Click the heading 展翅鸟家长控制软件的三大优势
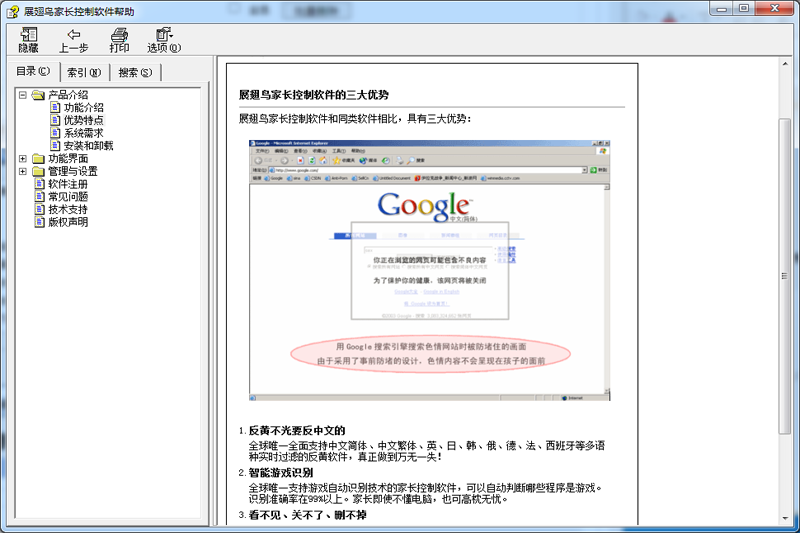The height and width of the screenshot is (533, 800). point(314,95)
